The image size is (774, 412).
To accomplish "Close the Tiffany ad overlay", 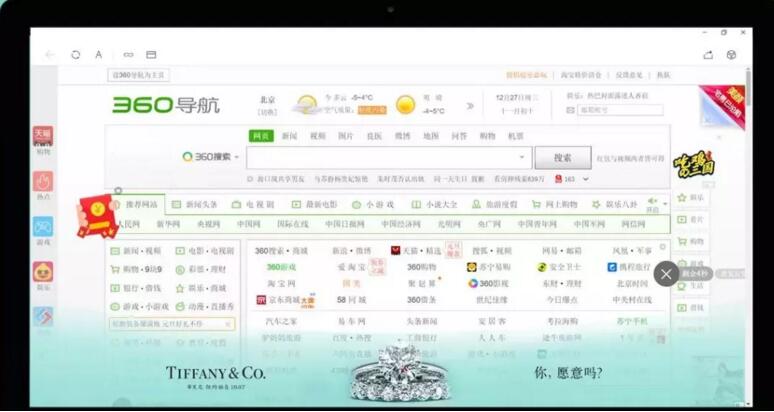I will coord(666,273).
